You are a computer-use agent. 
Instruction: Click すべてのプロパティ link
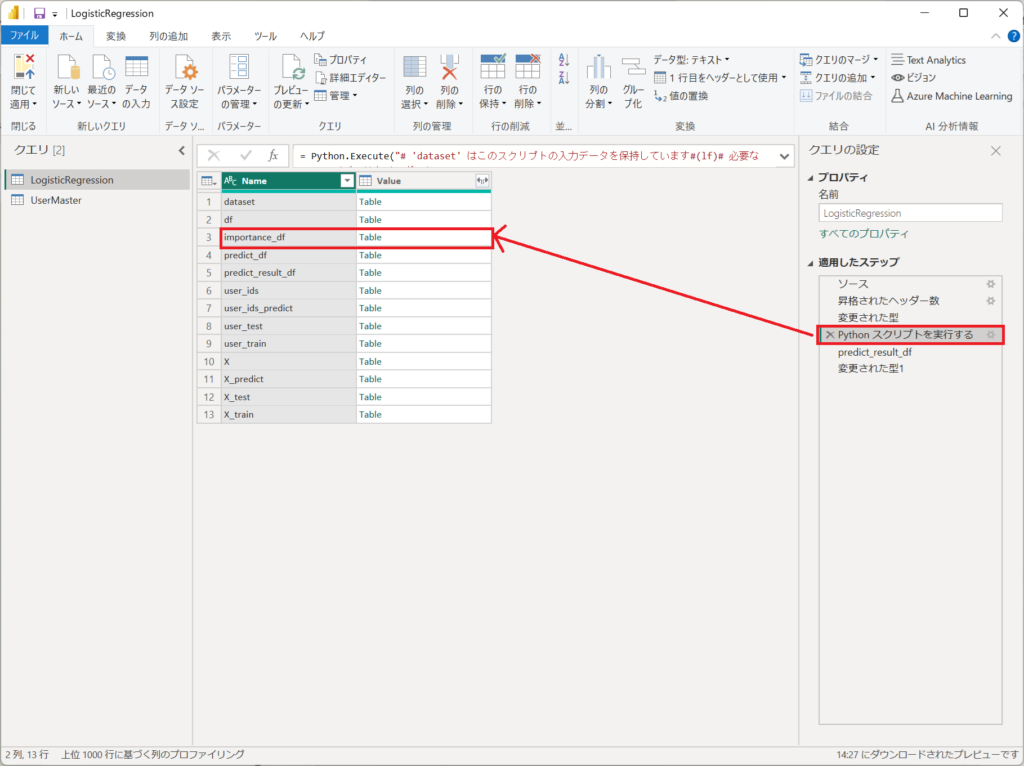coord(863,234)
